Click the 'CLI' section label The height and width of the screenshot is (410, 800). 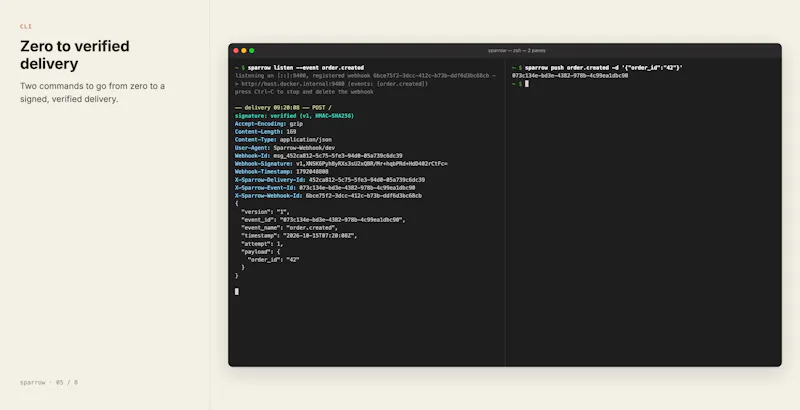pos(26,27)
